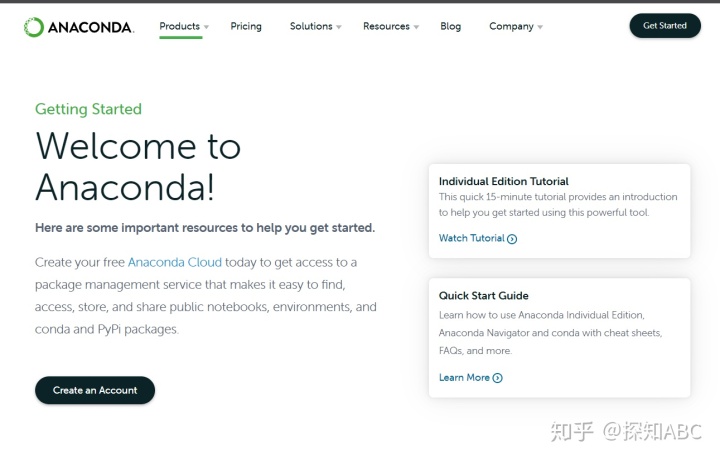Click the Getting Started green label
720x460 pixels.
click(x=88, y=109)
